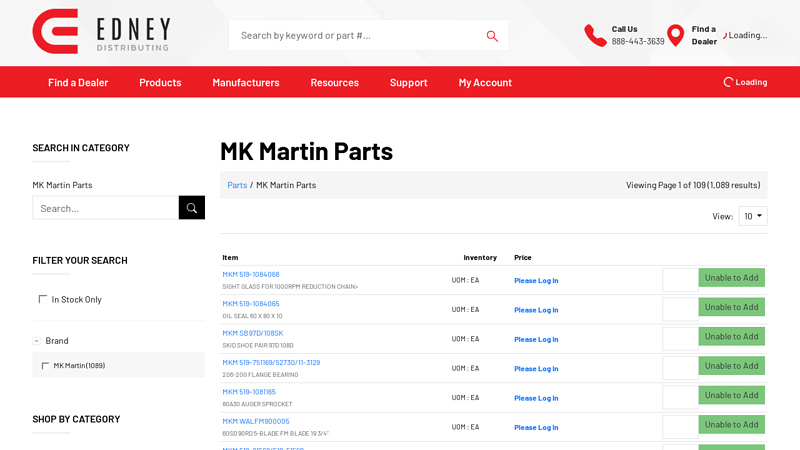The image size is (800, 450).
Task: Open item MKM SB97D/108SK
Action: [253, 333]
